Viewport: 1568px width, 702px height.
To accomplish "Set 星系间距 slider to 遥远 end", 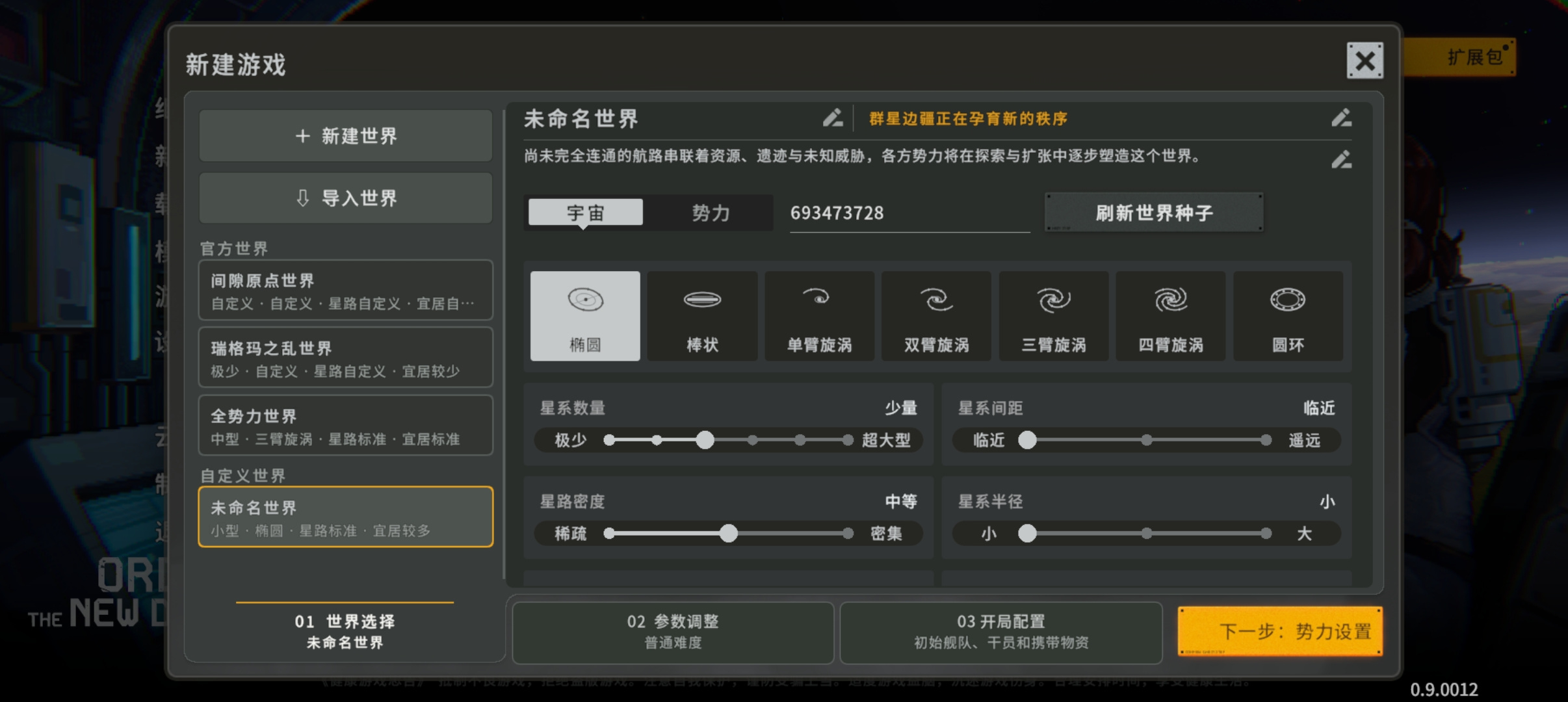I will [x=1266, y=440].
